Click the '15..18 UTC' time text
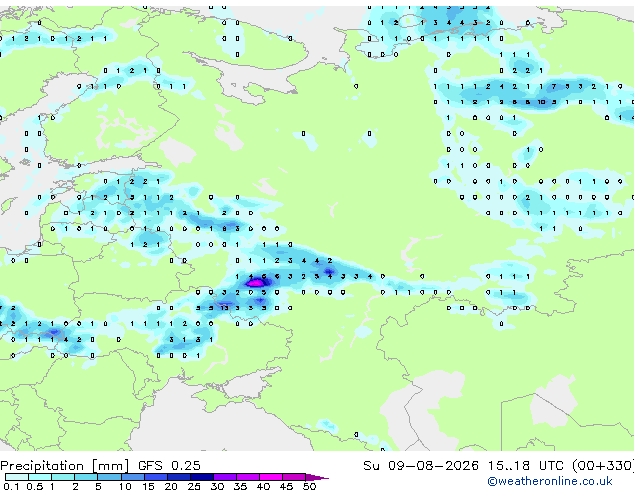The height and width of the screenshot is (490, 634). pos(525,466)
